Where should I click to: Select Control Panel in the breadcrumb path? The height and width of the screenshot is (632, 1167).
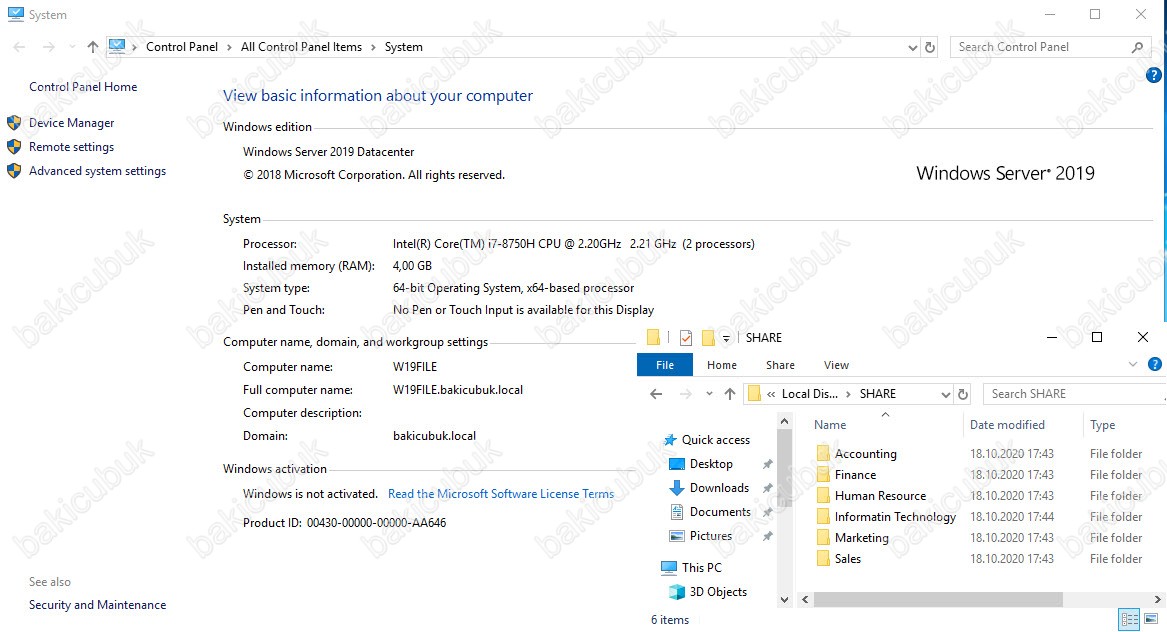(182, 47)
